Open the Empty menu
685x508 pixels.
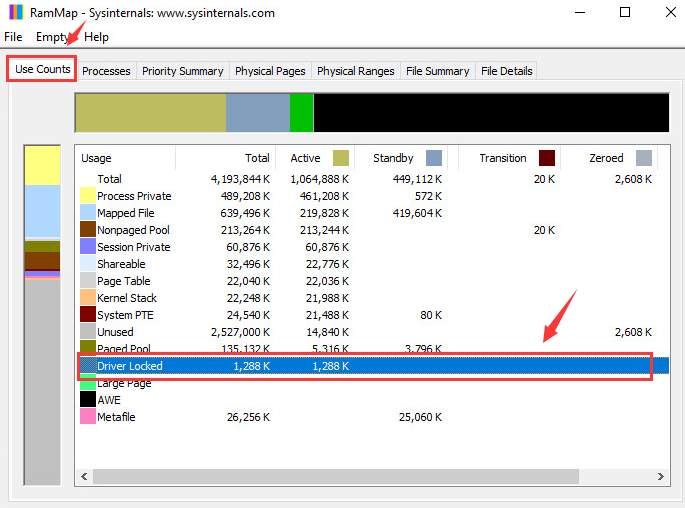pyautogui.click(x=52, y=37)
